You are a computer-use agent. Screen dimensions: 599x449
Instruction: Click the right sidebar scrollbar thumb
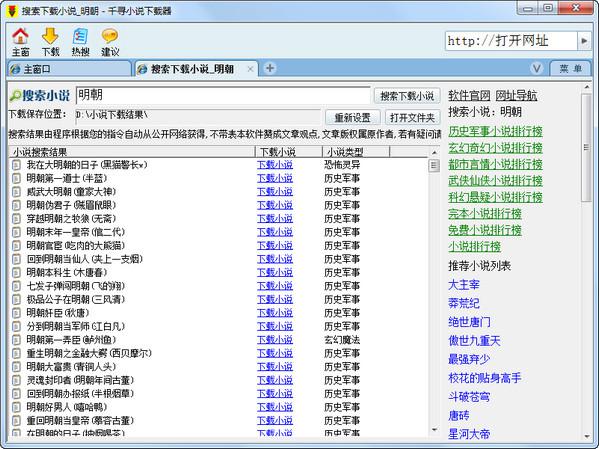(x=586, y=148)
